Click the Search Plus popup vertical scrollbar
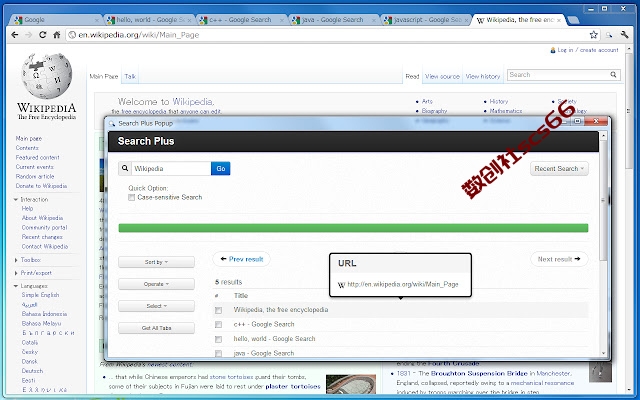The height and width of the screenshot is (400, 640). point(604,200)
